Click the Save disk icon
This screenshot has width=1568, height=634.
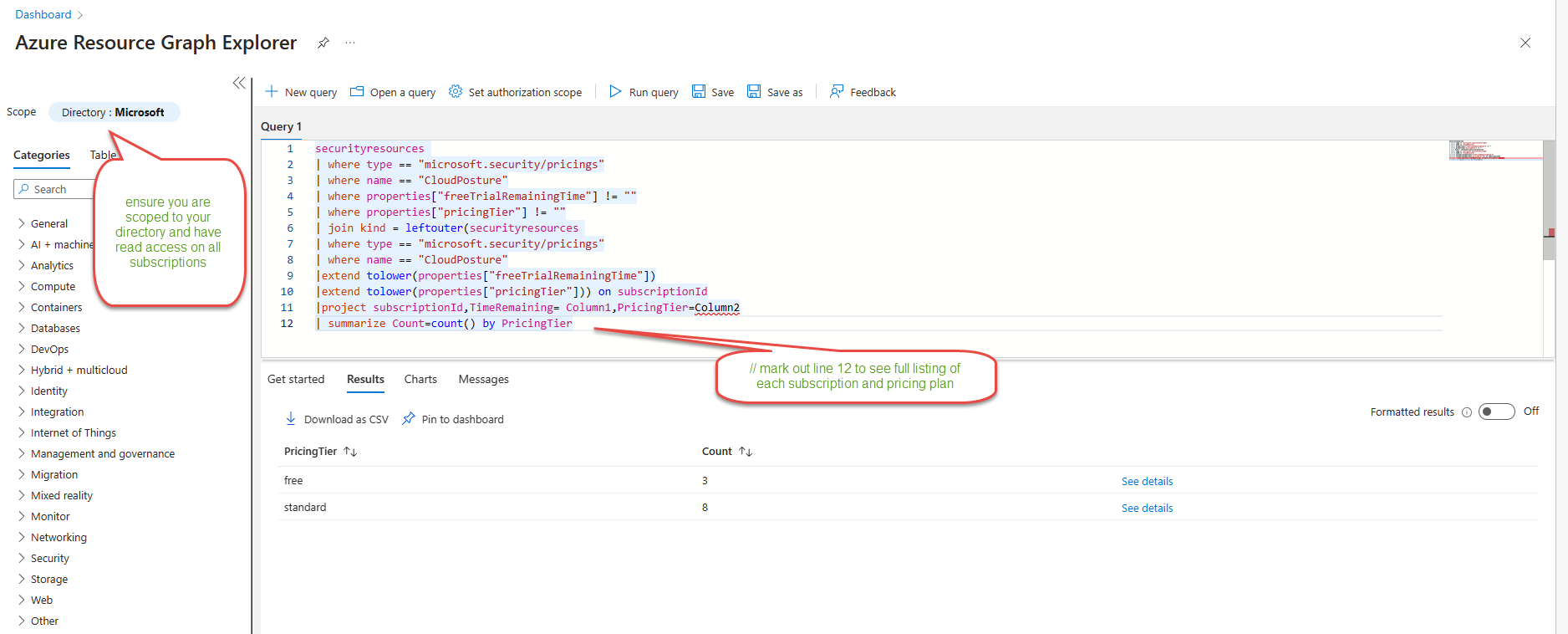click(699, 91)
